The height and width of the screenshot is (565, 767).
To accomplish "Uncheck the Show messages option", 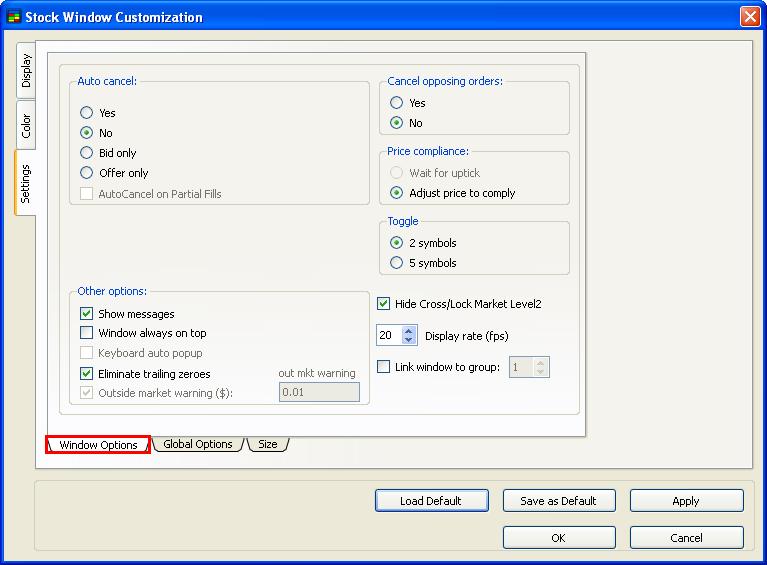I will coord(87,314).
